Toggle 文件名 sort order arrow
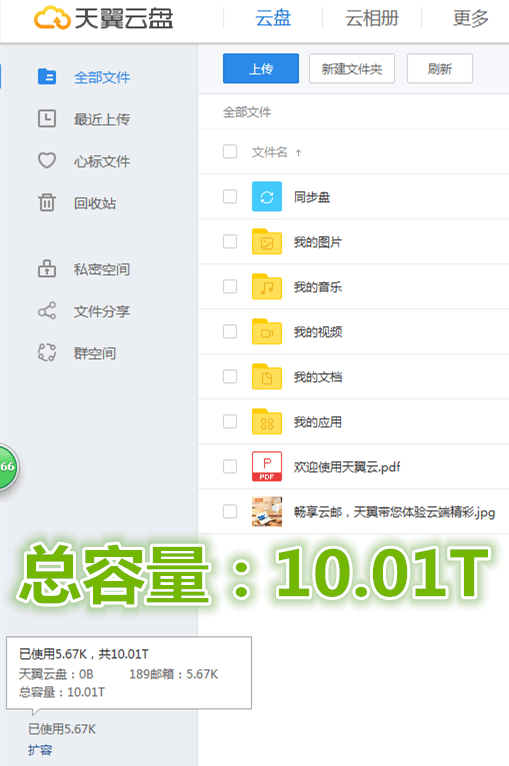This screenshot has width=509, height=766. tap(298, 153)
